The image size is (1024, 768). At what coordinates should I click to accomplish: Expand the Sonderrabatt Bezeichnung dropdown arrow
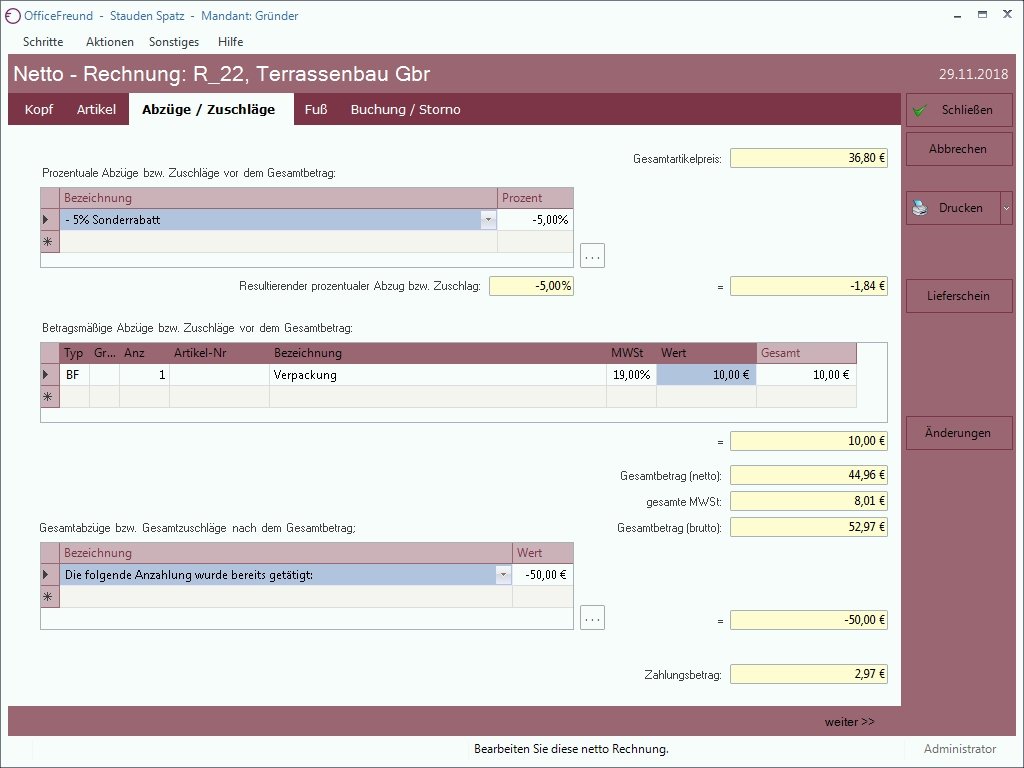(x=488, y=220)
